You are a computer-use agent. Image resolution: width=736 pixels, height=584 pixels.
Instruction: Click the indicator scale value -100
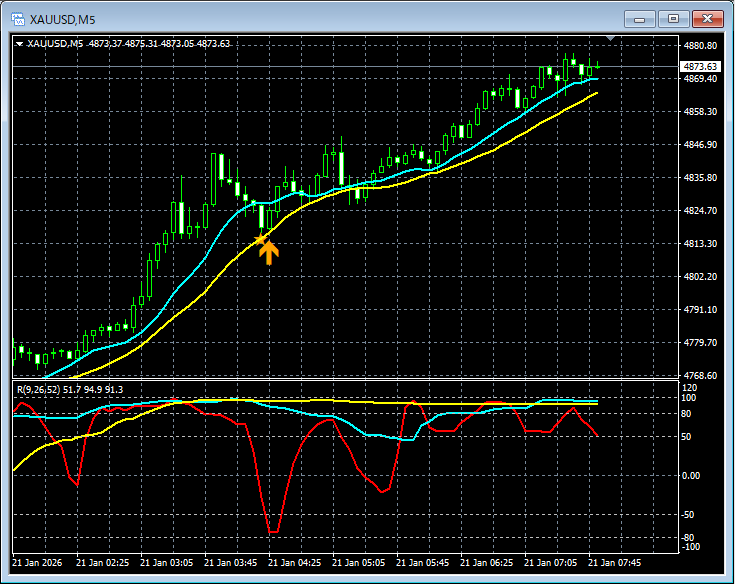click(690, 547)
